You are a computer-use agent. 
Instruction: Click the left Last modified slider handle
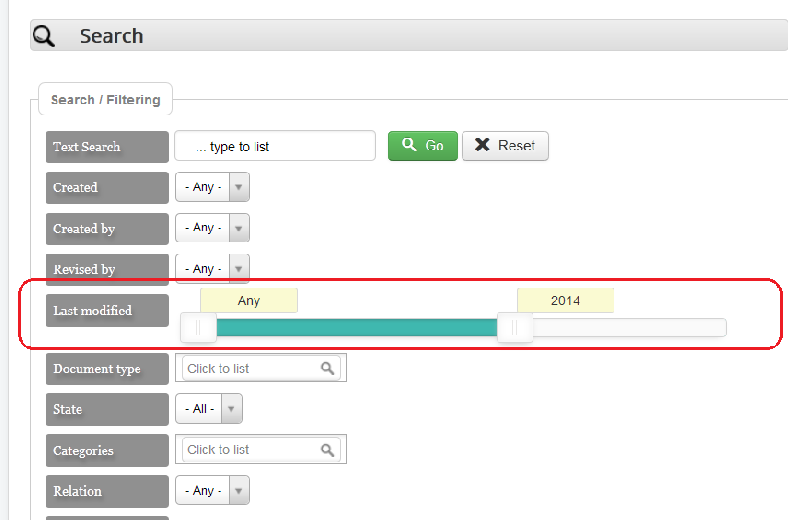point(198,328)
